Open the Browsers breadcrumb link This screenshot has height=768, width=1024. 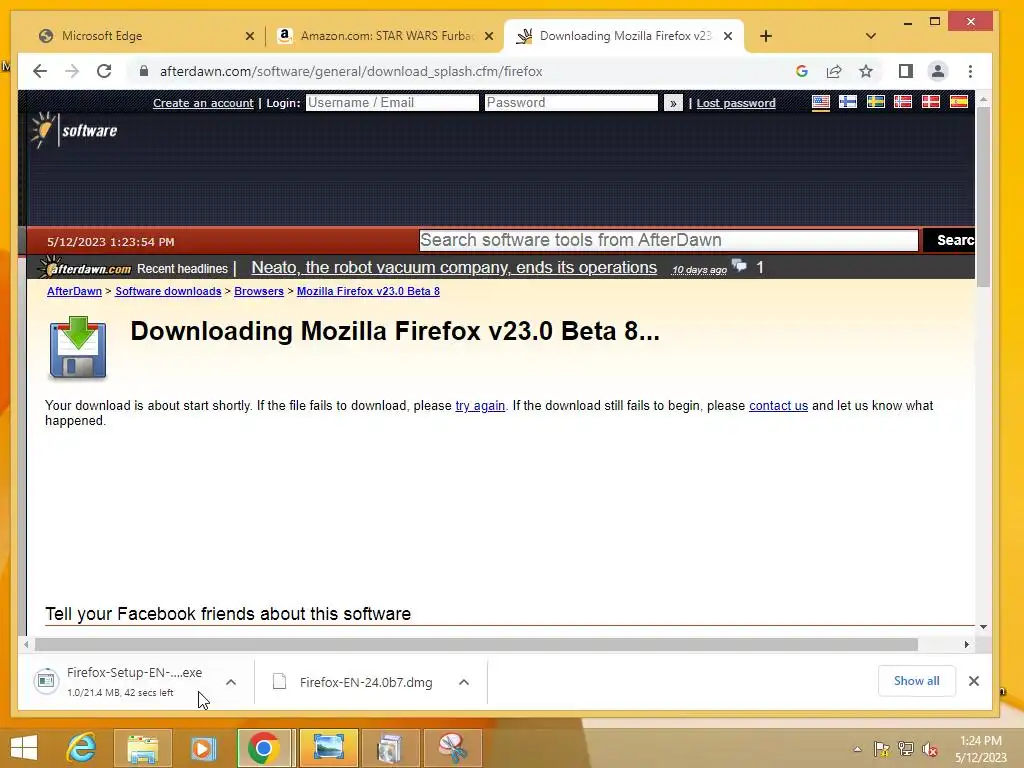pyautogui.click(x=259, y=291)
